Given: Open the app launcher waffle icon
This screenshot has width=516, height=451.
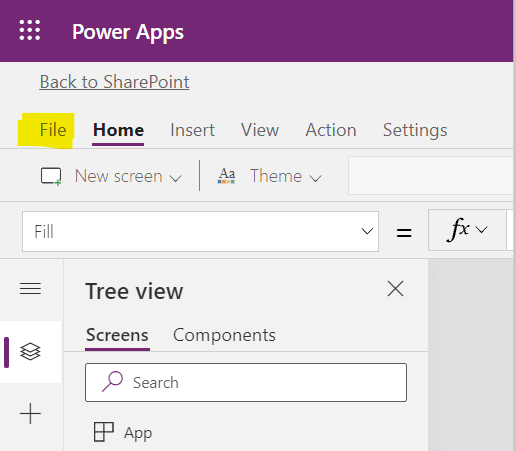Looking at the screenshot, I should (x=30, y=30).
